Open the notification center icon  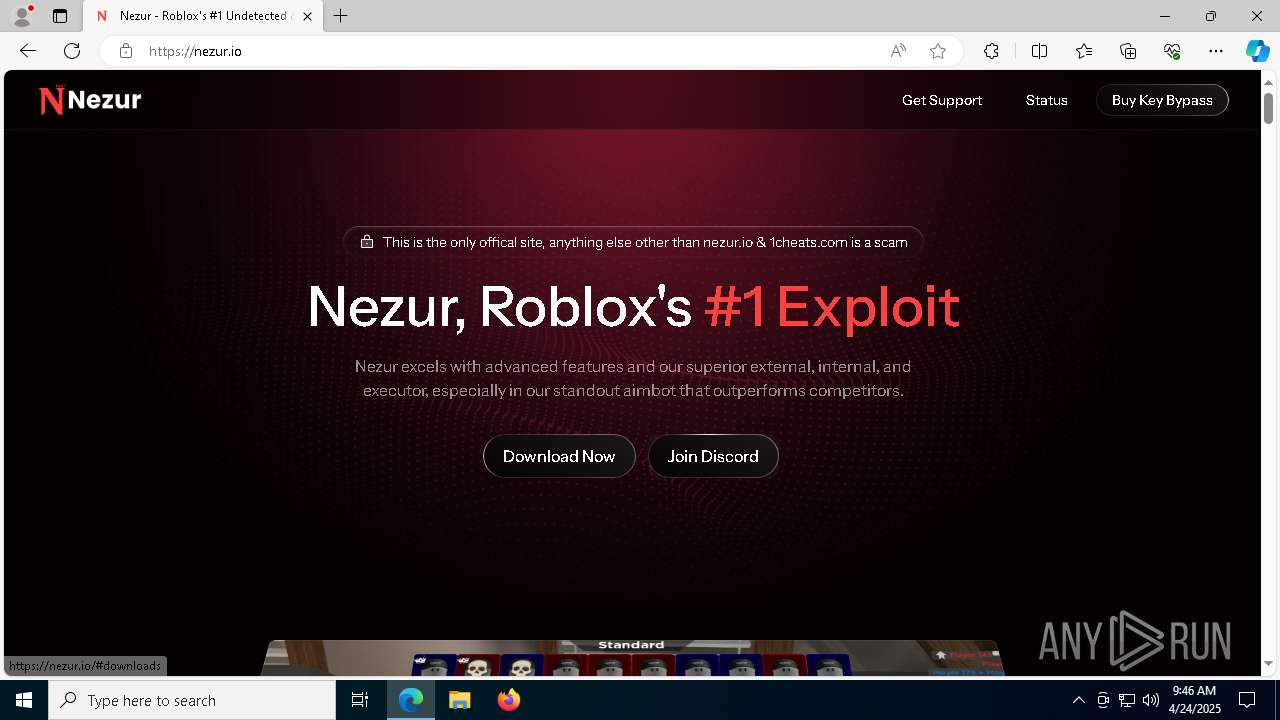1247,700
